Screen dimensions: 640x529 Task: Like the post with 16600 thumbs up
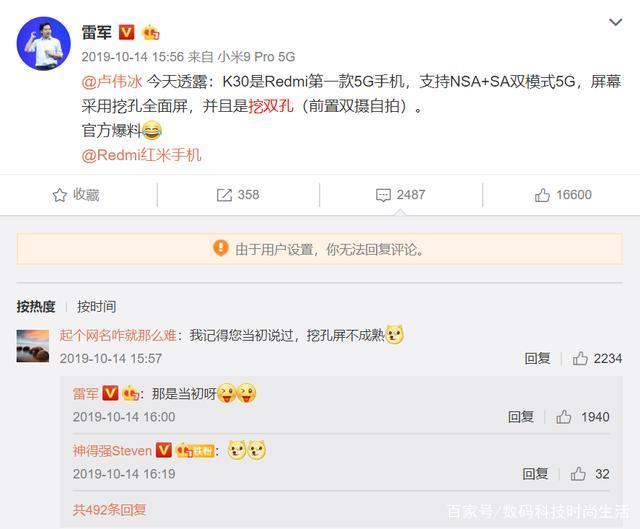click(x=542, y=195)
